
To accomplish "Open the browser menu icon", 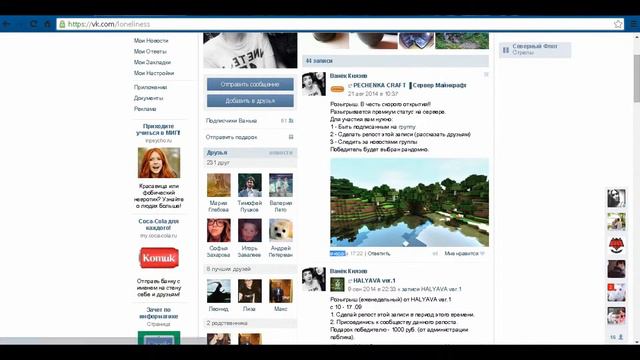I will pyautogui.click(x=634, y=24).
